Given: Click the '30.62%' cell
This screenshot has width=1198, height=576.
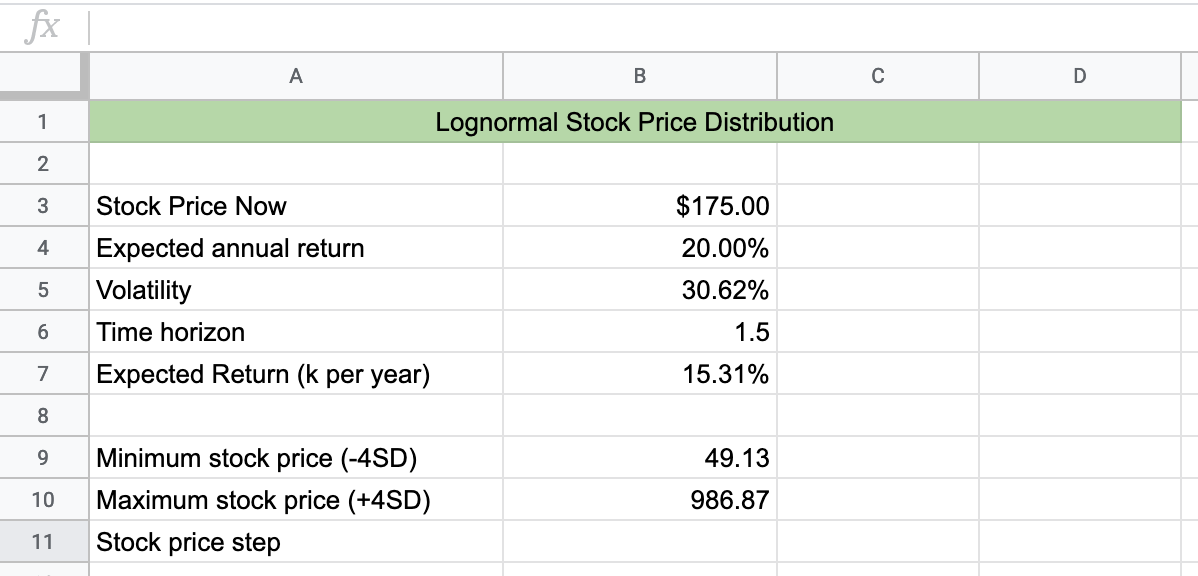Looking at the screenshot, I should tap(639, 290).
